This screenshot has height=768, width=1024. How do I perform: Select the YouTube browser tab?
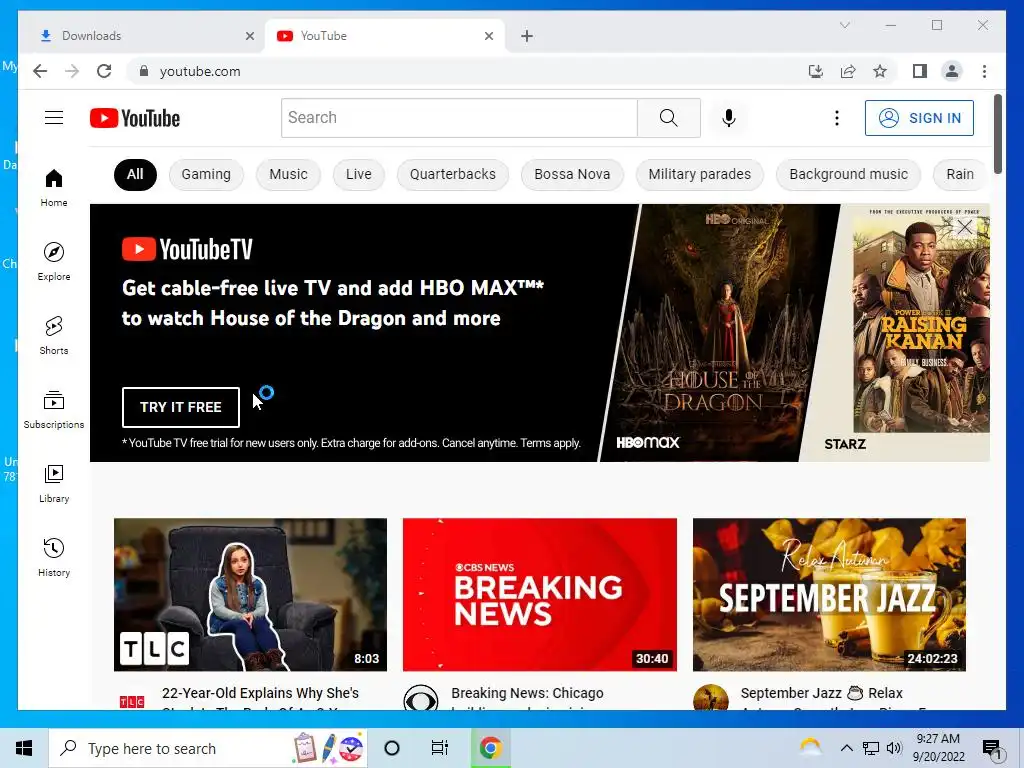point(385,36)
